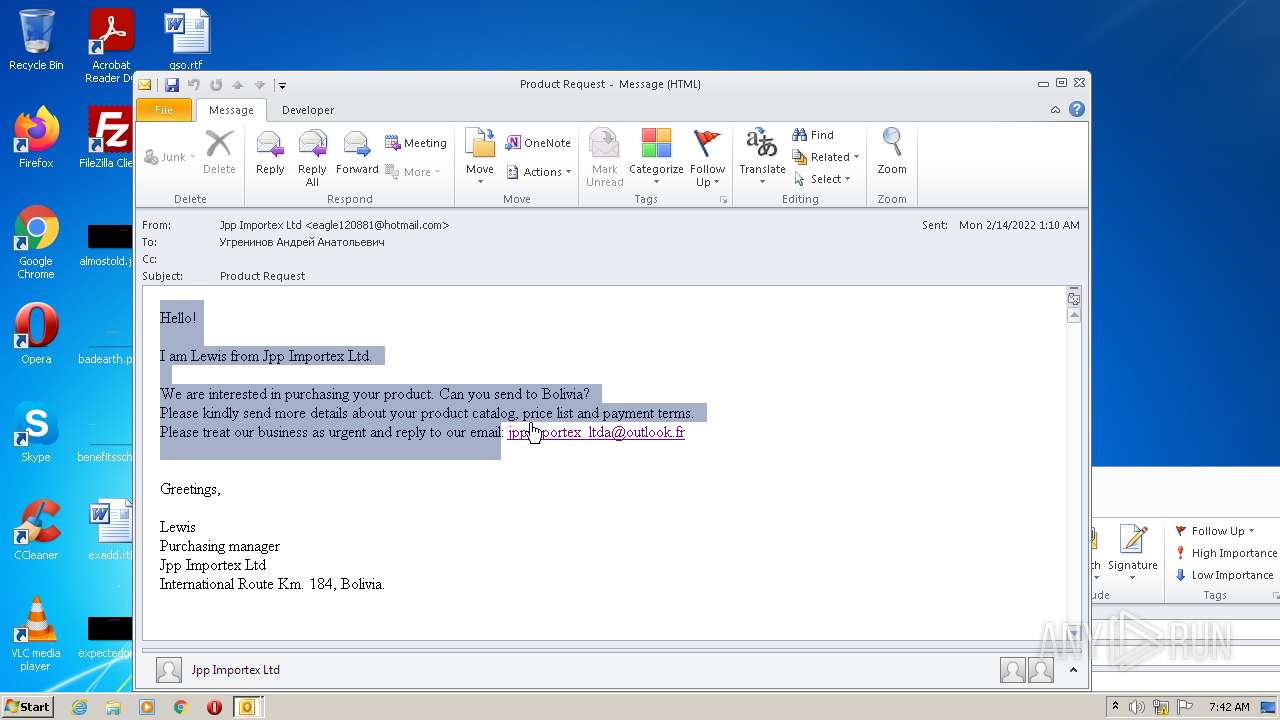Image resolution: width=1280 pixels, height=720 pixels.
Task: Click the Product Request subject text
Action: click(x=262, y=276)
